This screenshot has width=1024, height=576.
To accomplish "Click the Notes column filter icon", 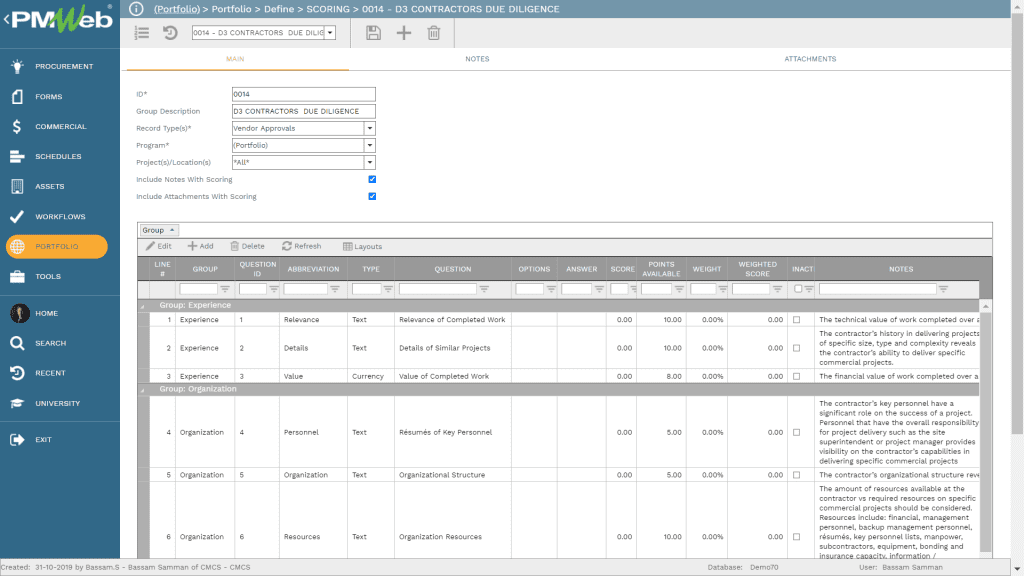I will click(x=943, y=289).
